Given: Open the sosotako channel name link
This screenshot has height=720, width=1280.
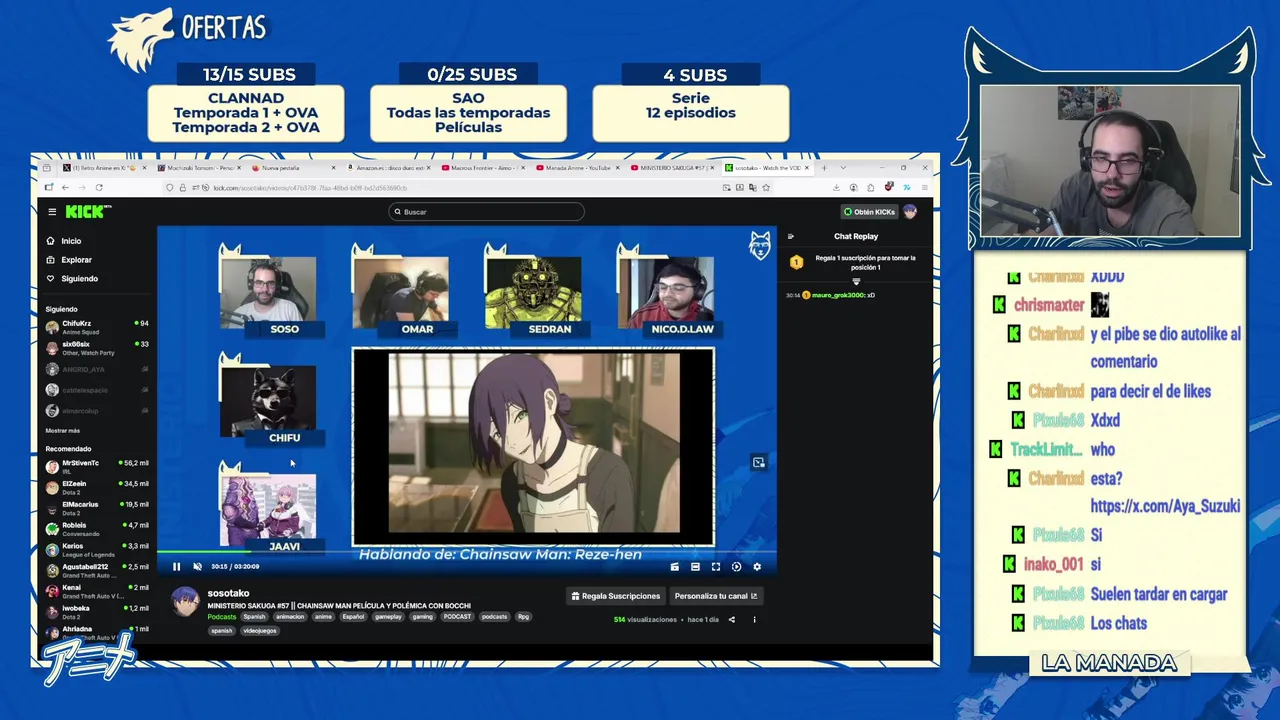Looking at the screenshot, I should coord(228,594).
